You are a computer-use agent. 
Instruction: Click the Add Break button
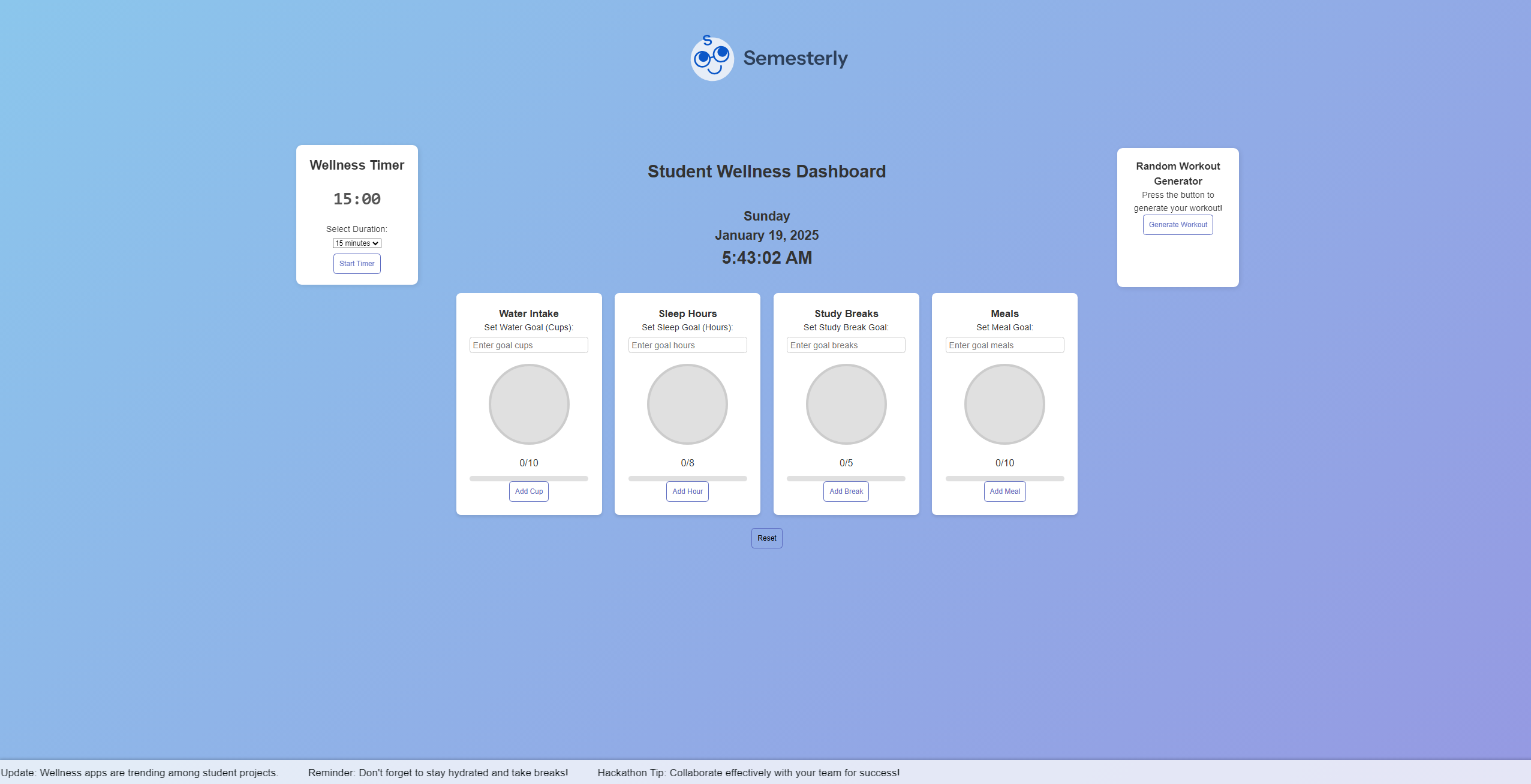click(846, 491)
